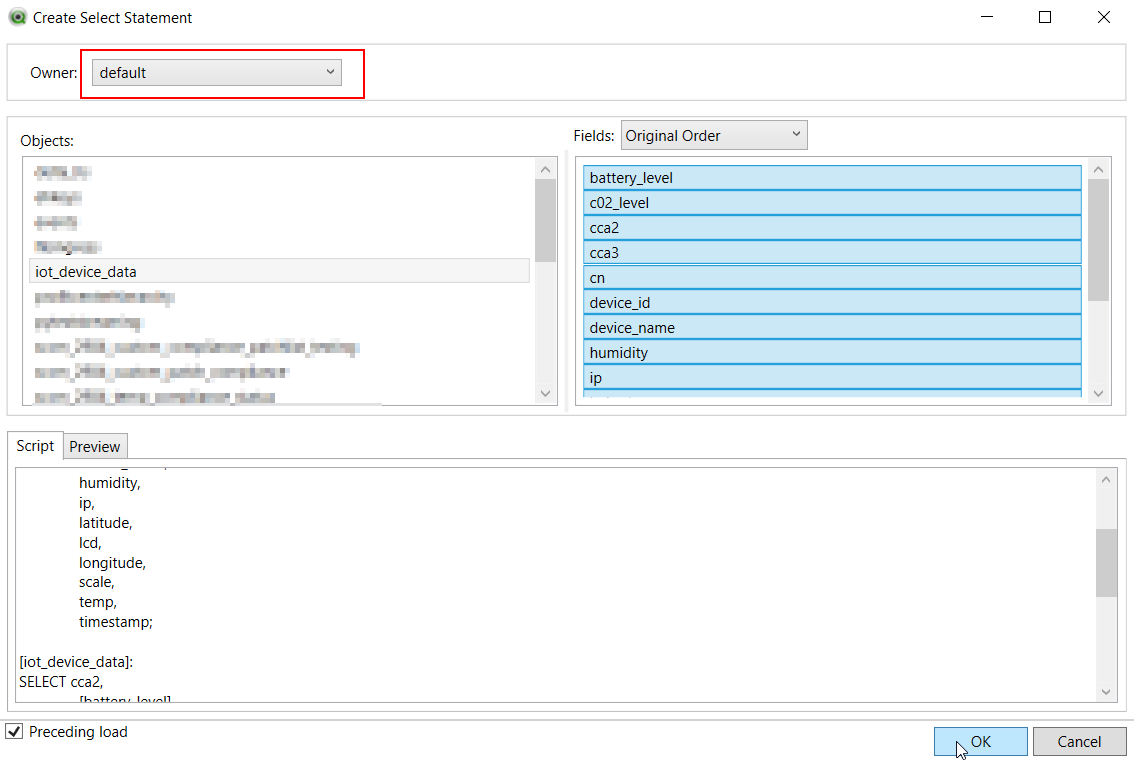Change Fields order from Original Order

[797, 134]
